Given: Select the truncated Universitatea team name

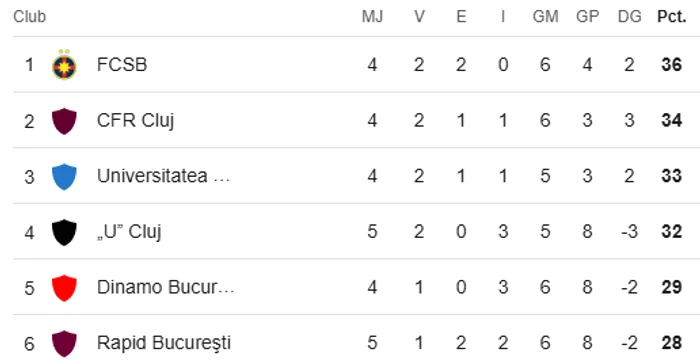Looking at the screenshot, I should 163,176.
